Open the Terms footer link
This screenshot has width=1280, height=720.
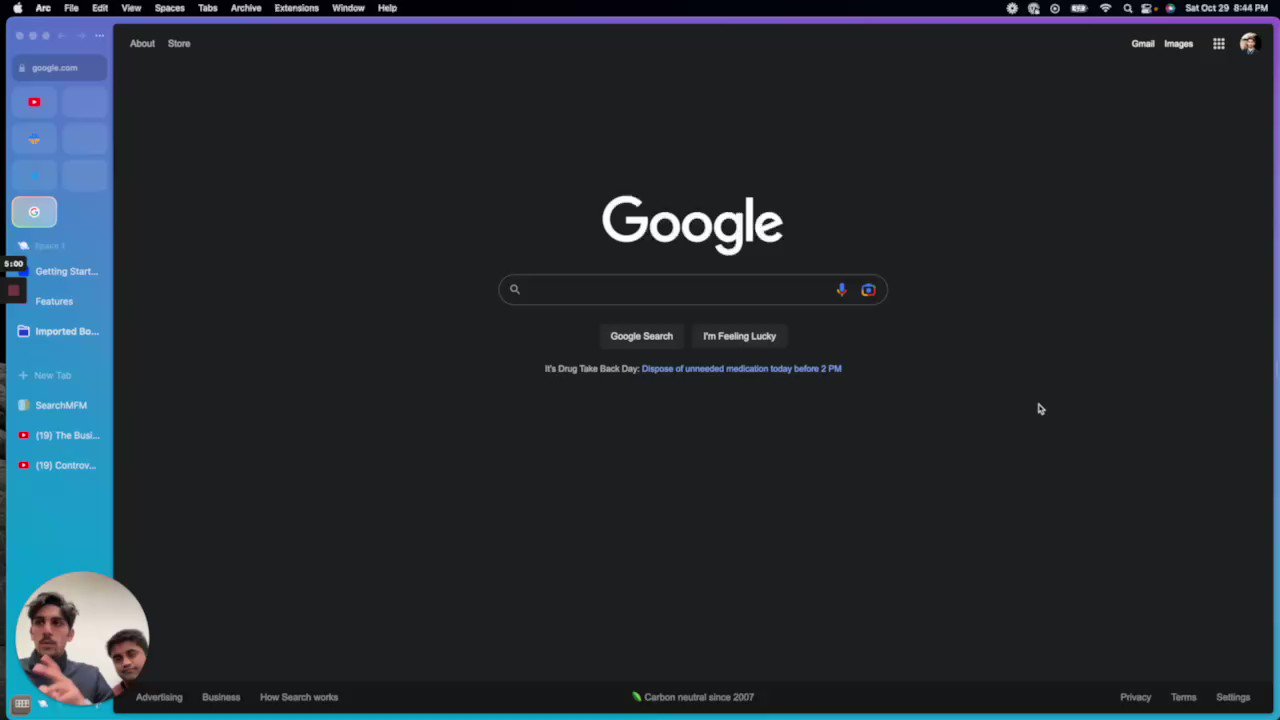point(1183,697)
